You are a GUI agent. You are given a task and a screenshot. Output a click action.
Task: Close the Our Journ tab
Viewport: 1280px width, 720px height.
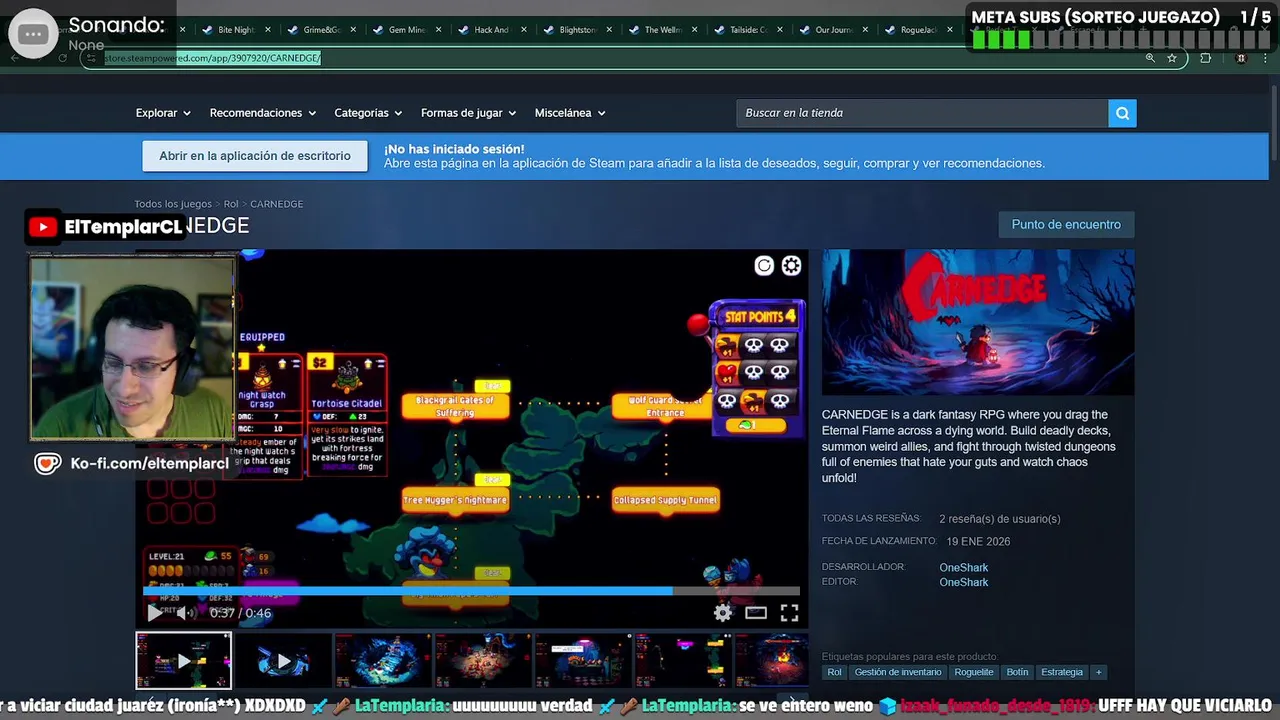point(864,30)
